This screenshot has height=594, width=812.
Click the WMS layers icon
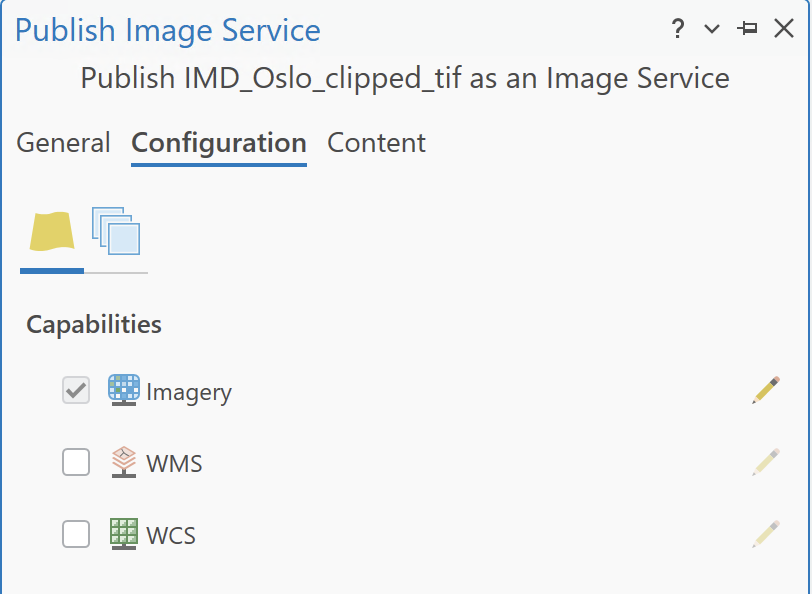point(124,462)
